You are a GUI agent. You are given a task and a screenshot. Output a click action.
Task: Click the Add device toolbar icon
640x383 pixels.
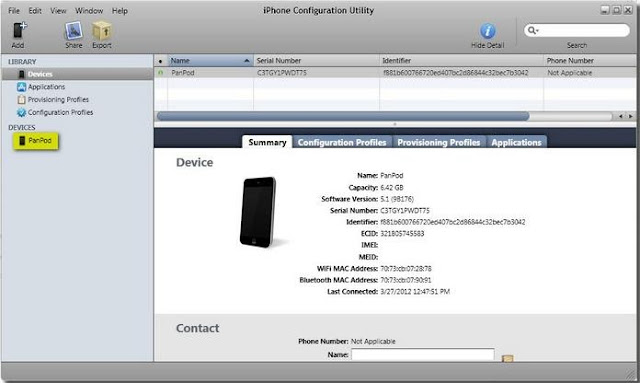tap(19, 31)
